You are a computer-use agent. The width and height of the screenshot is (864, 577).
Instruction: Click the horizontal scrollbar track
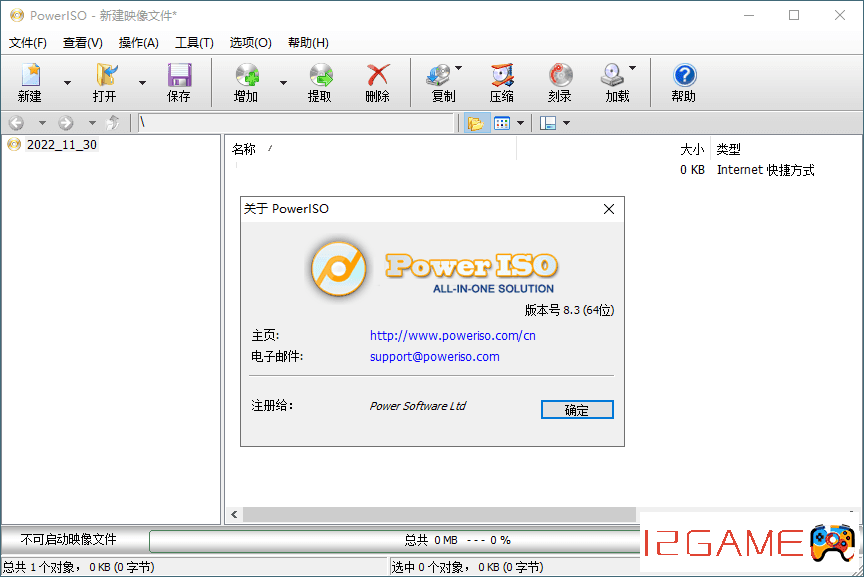[x=439, y=515]
